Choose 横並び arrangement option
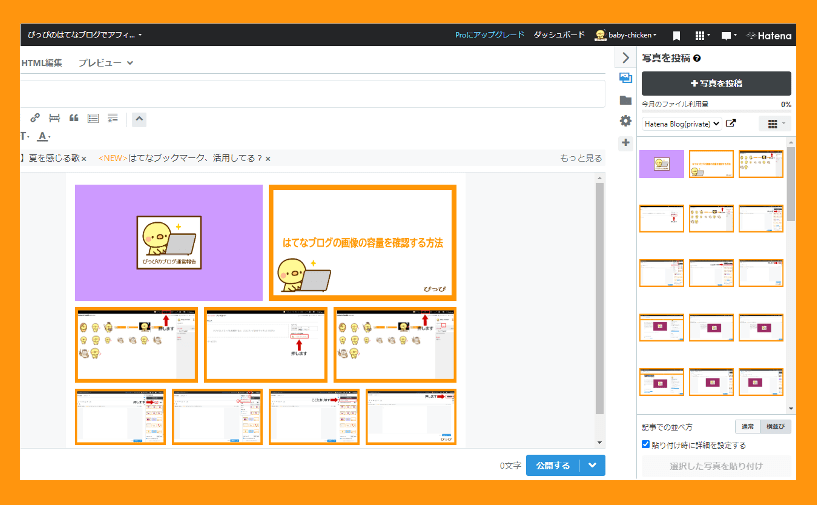Screen dimensions: 817x505 coord(775,426)
